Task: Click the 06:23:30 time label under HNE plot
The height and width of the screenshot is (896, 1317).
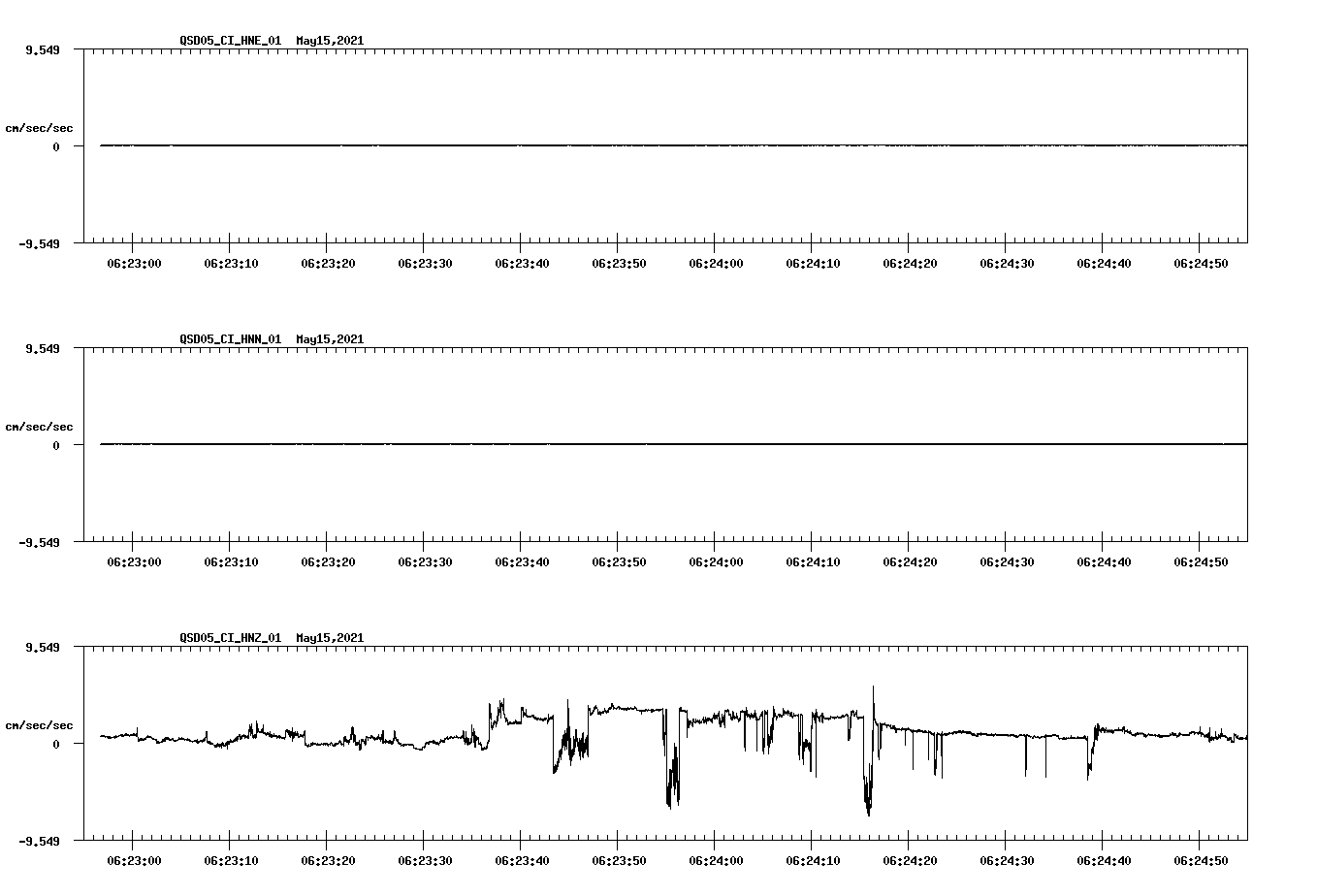Action: 425,263
